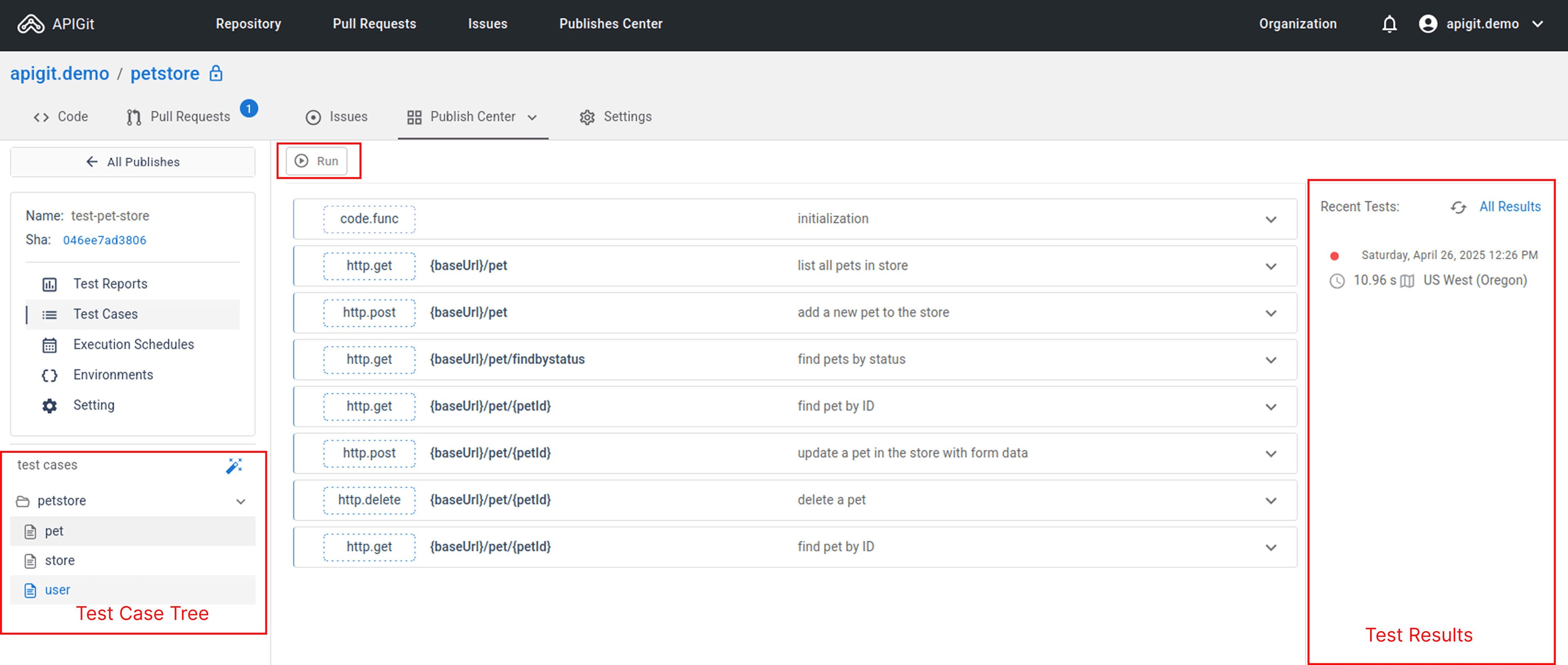Click Pull Requests in top navigation

(x=374, y=24)
